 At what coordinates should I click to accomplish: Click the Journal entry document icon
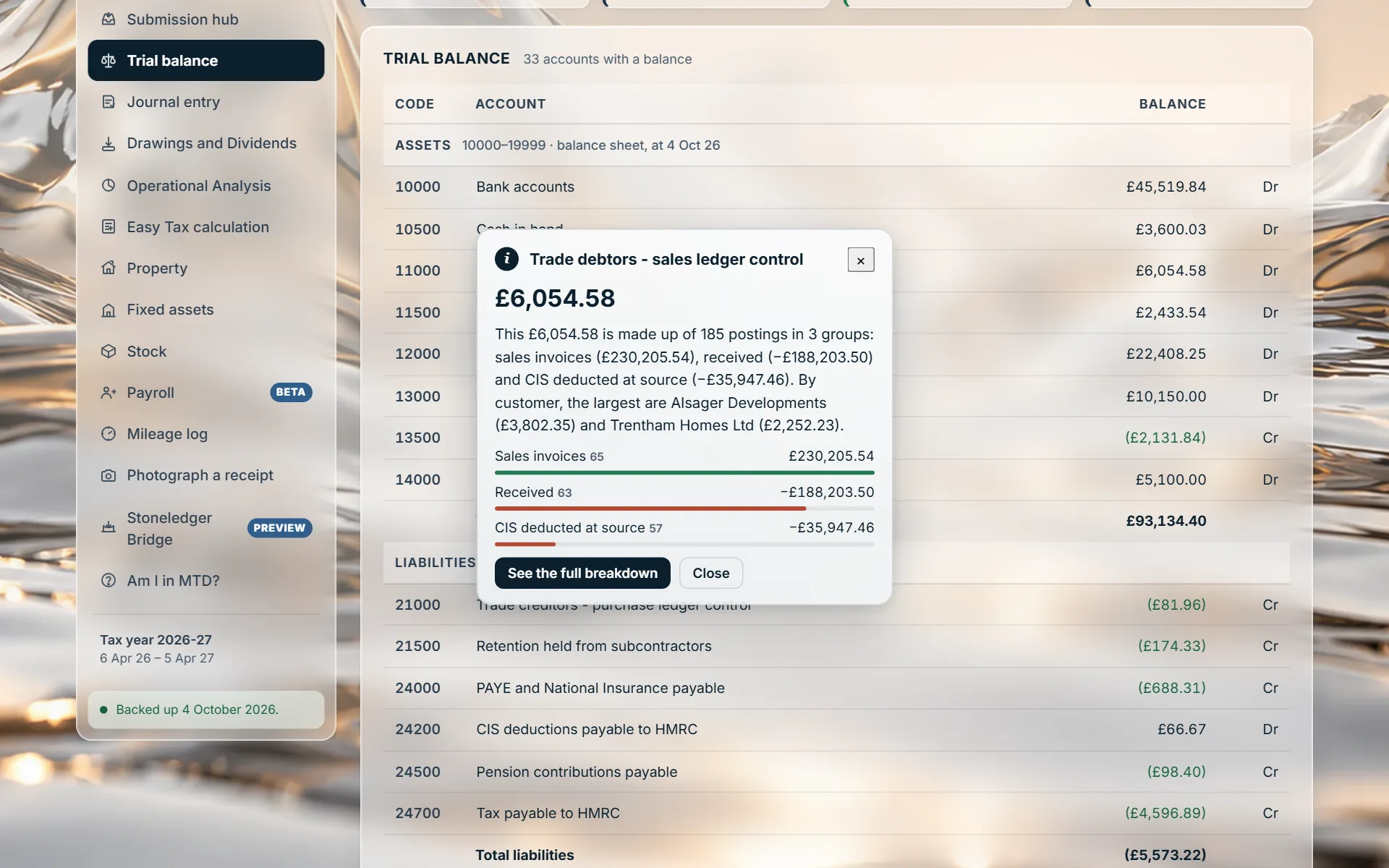(109, 102)
